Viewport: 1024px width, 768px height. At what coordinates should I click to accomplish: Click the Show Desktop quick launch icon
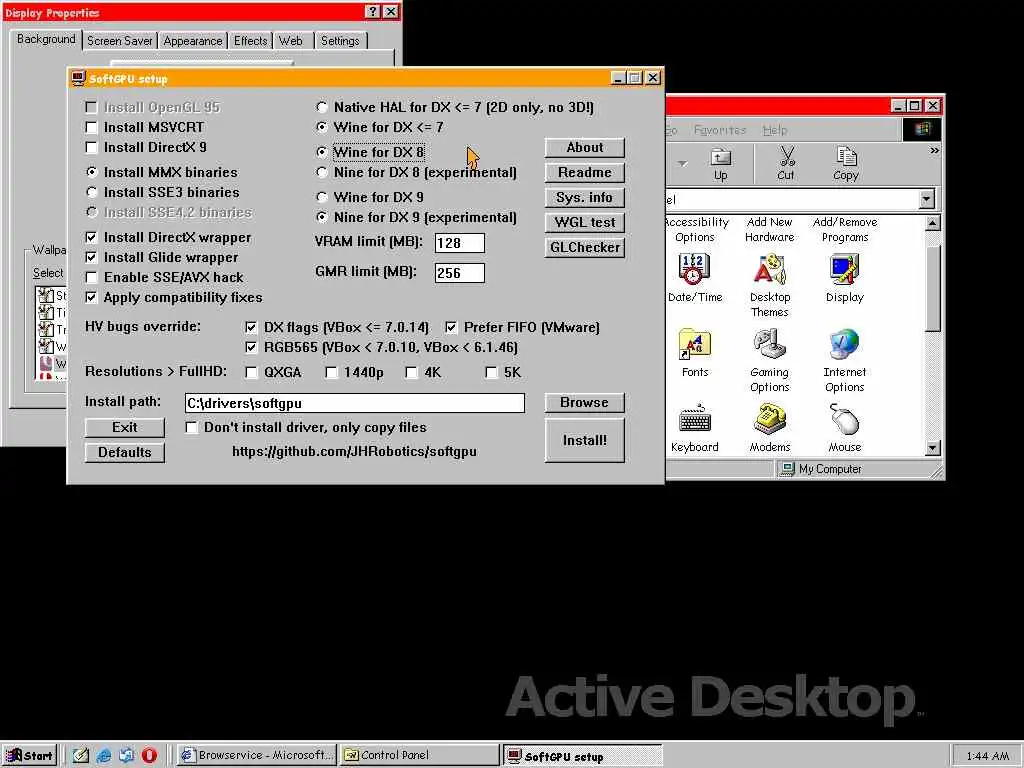tap(81, 755)
